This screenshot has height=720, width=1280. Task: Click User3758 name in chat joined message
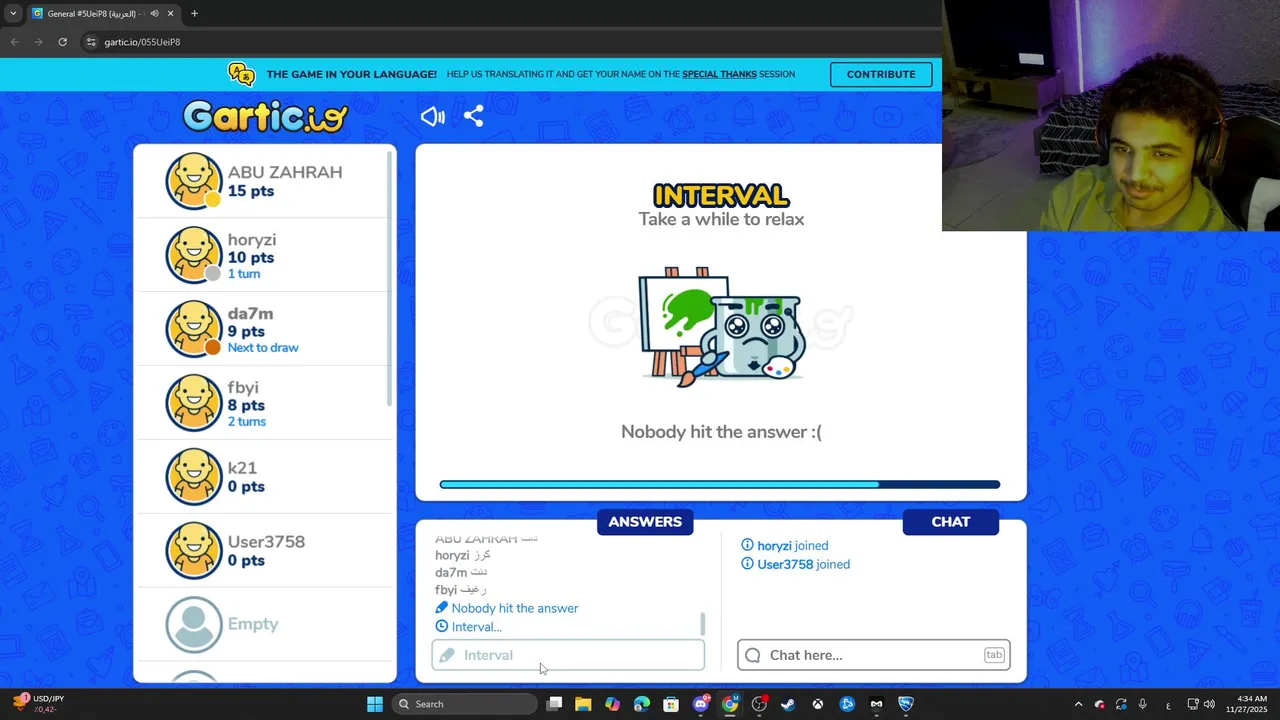click(785, 564)
